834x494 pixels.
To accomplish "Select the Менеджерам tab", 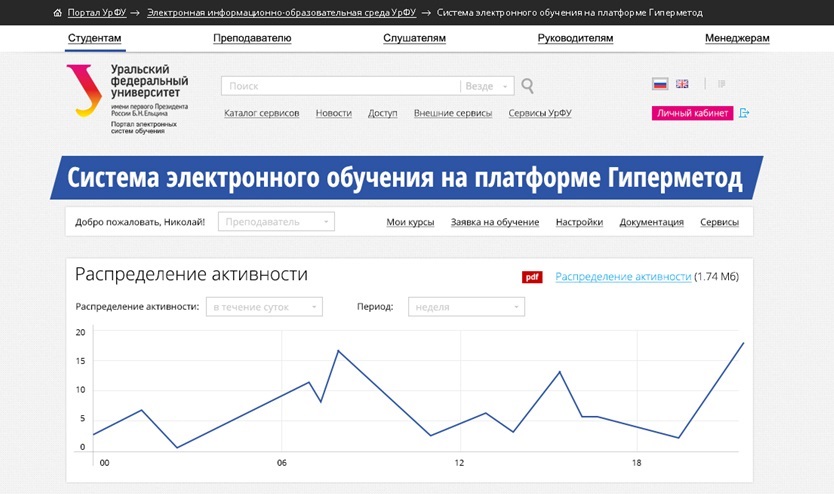I will pos(737,38).
